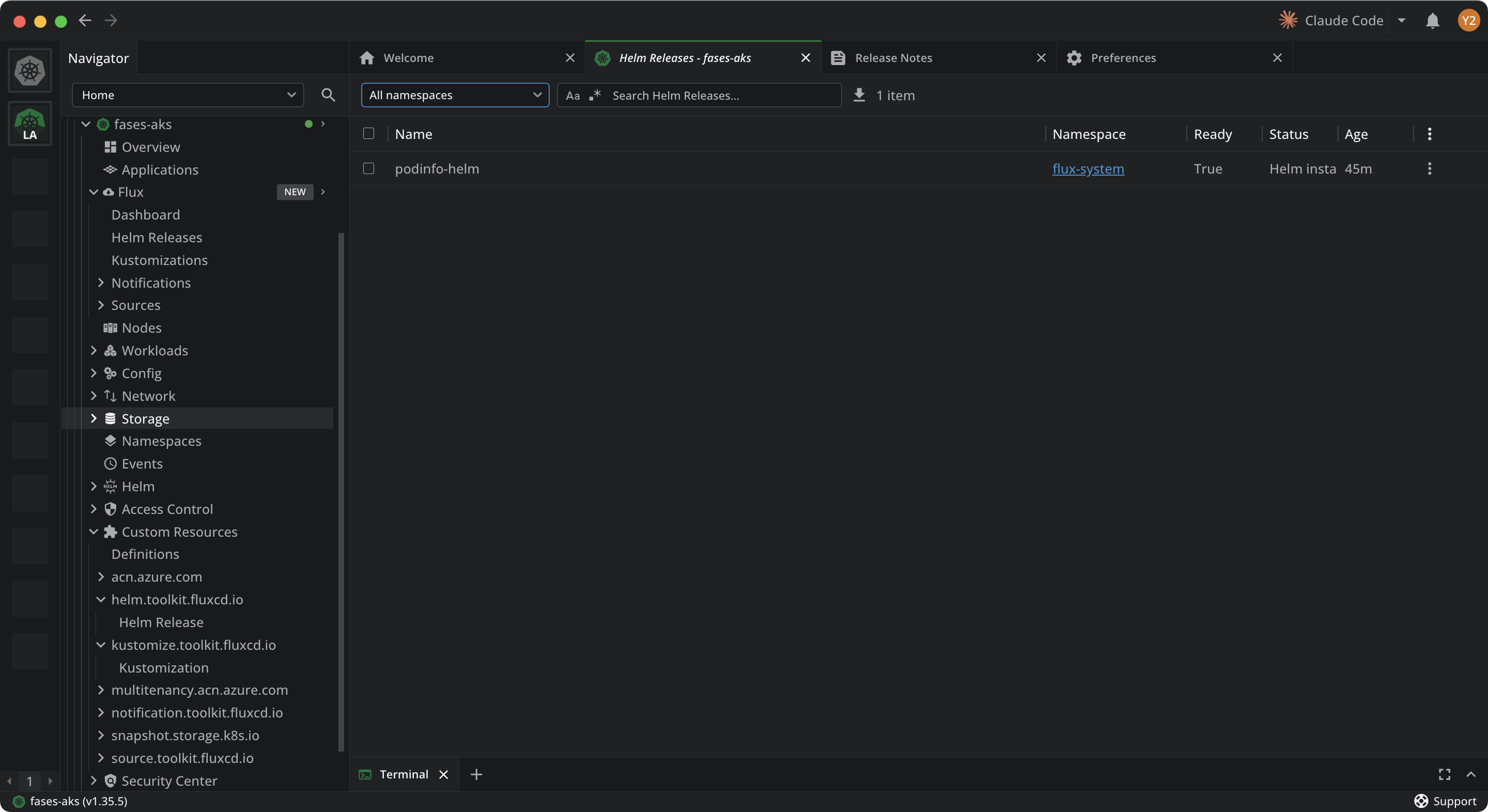Open the All namespaces dropdown

(455, 95)
